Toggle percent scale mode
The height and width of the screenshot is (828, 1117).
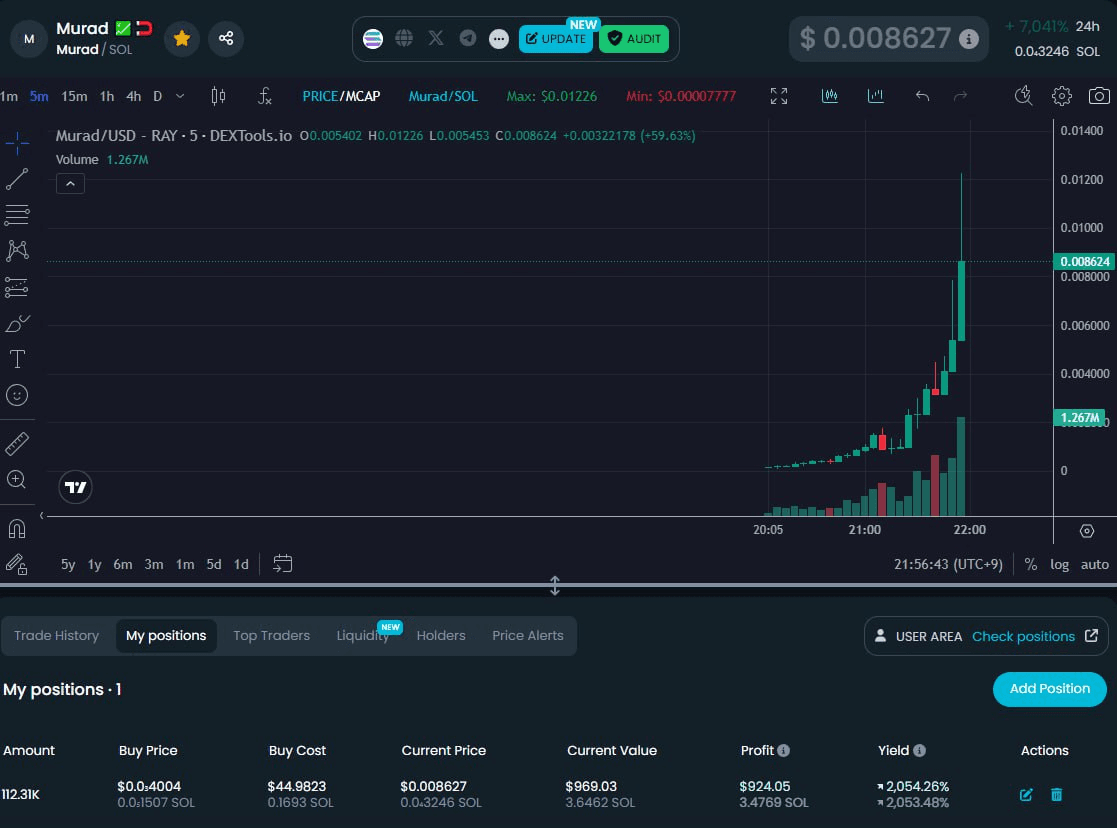pyautogui.click(x=1031, y=564)
